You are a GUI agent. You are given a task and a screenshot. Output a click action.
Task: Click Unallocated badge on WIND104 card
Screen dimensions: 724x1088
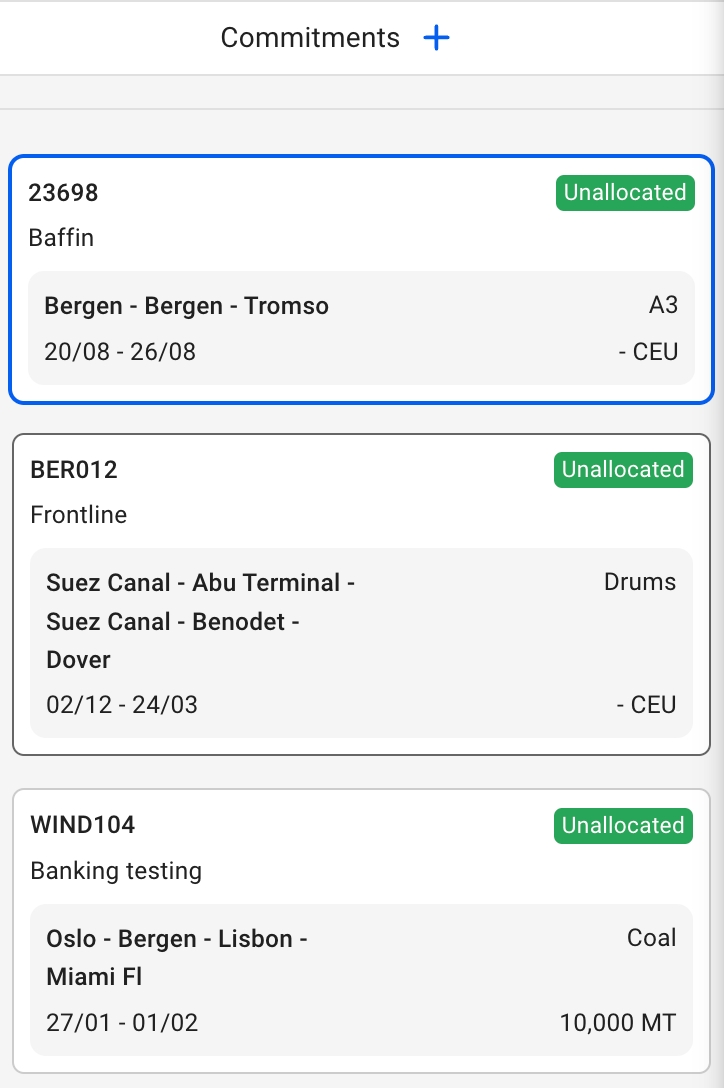point(623,826)
